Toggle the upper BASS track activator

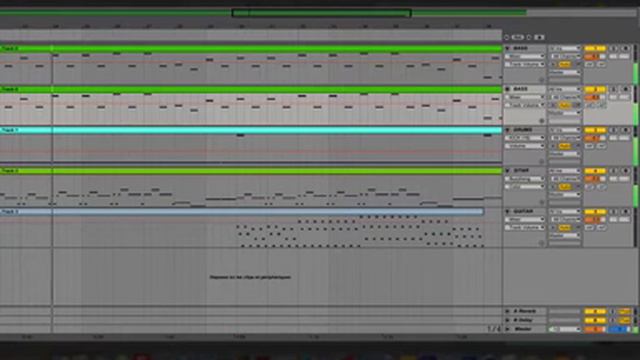[x=595, y=48]
